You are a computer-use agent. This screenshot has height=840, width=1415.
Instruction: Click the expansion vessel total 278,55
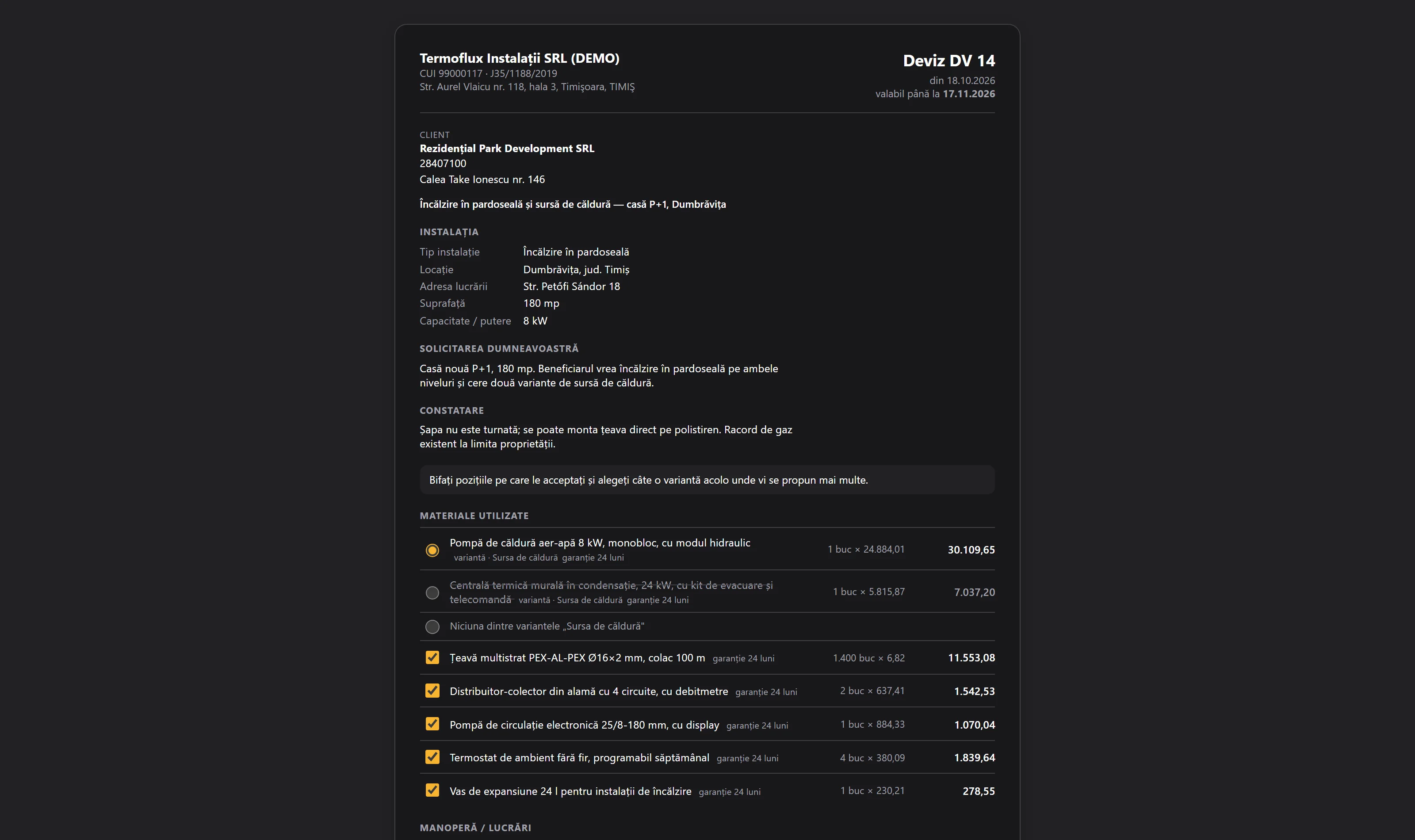click(978, 791)
